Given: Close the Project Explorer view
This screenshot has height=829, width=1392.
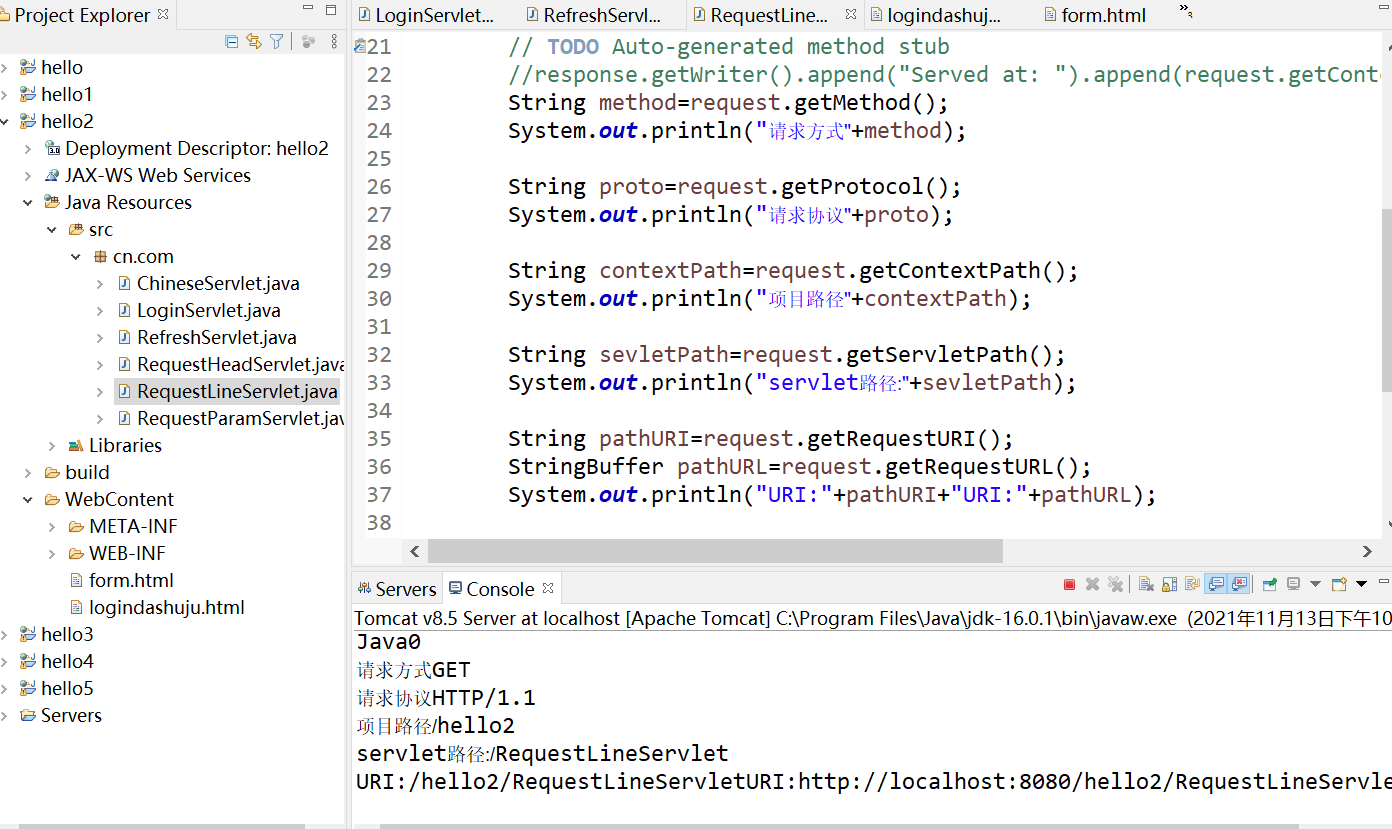Looking at the screenshot, I should tap(164, 15).
